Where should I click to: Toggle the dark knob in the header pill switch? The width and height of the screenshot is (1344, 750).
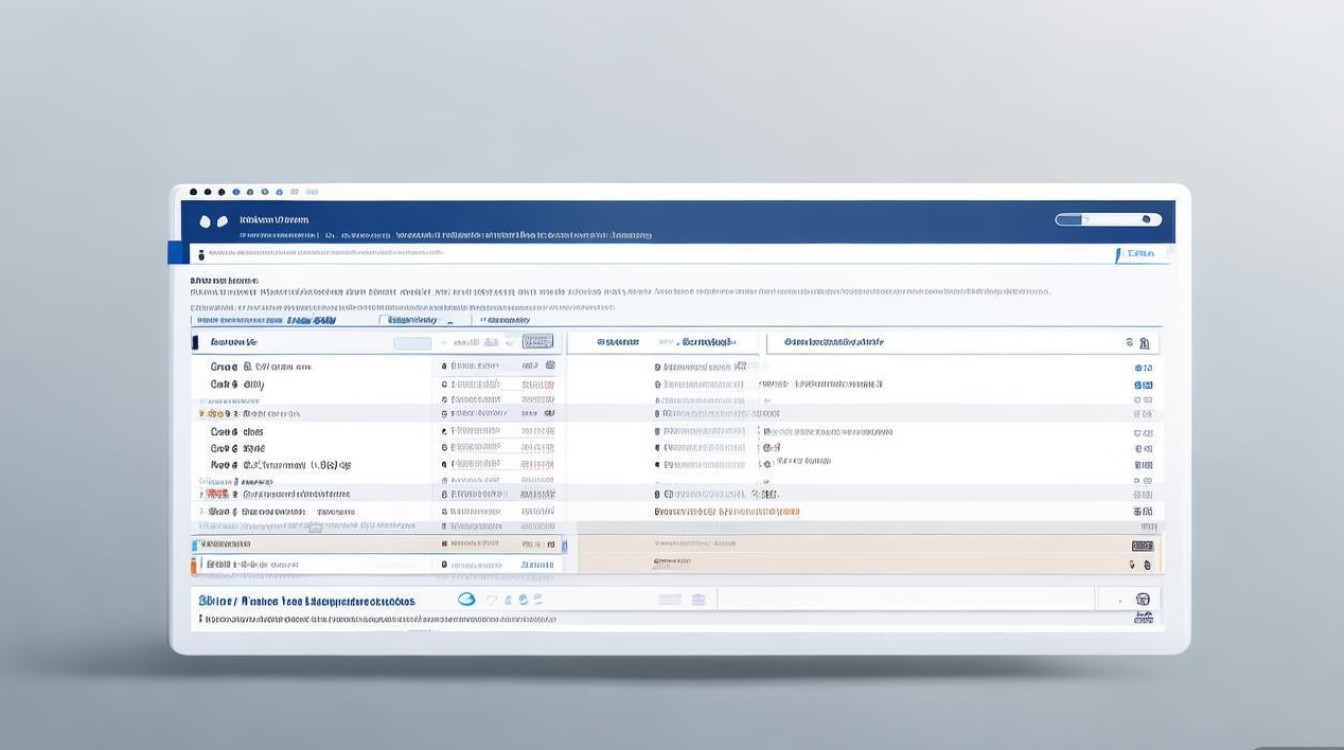[1147, 220]
